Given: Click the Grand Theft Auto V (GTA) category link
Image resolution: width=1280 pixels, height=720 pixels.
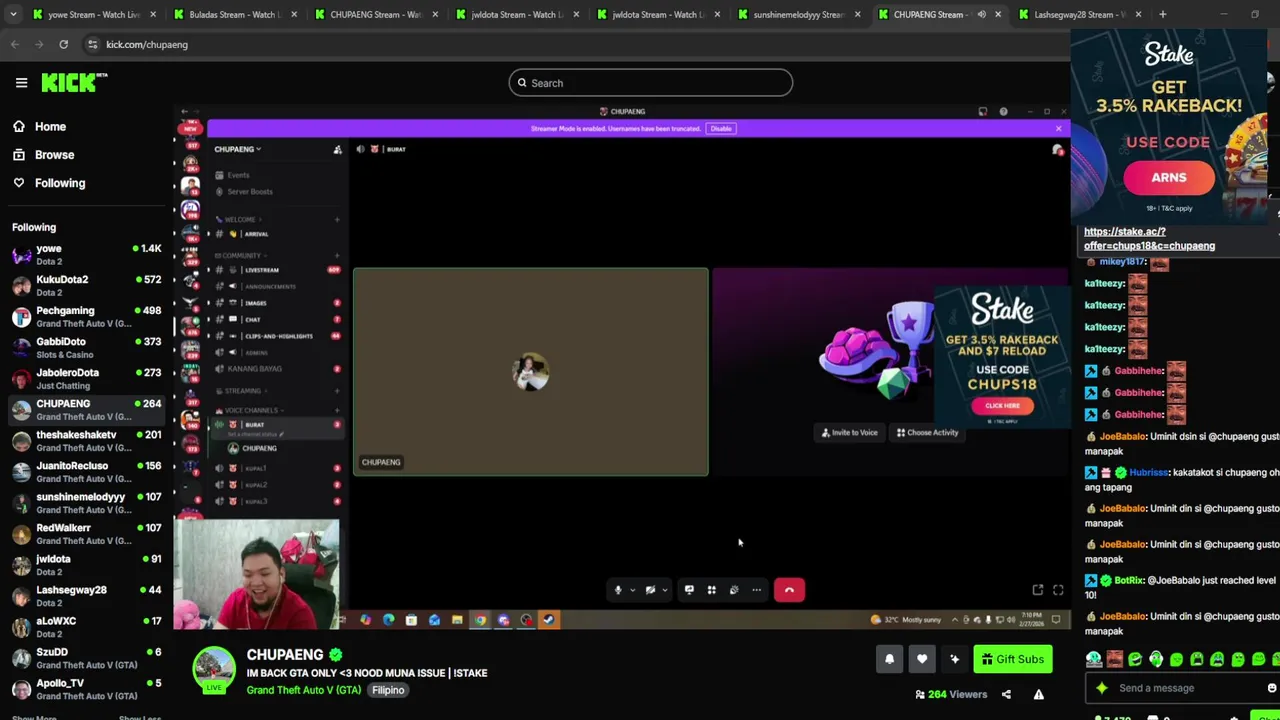Looking at the screenshot, I should 304,690.
